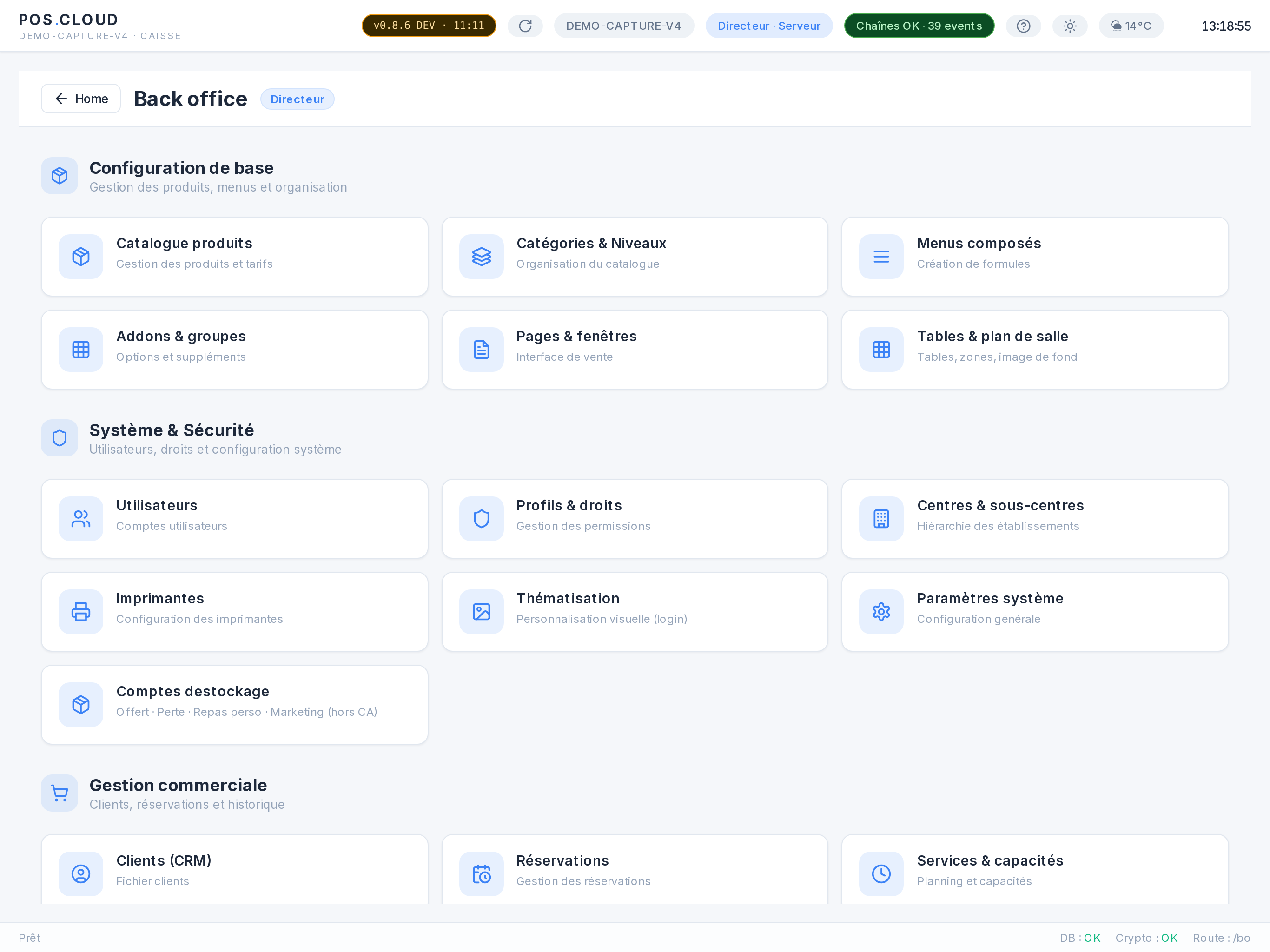Click 'Personnalisation visuelle (login)' text
1270x952 pixels.
[x=602, y=619]
